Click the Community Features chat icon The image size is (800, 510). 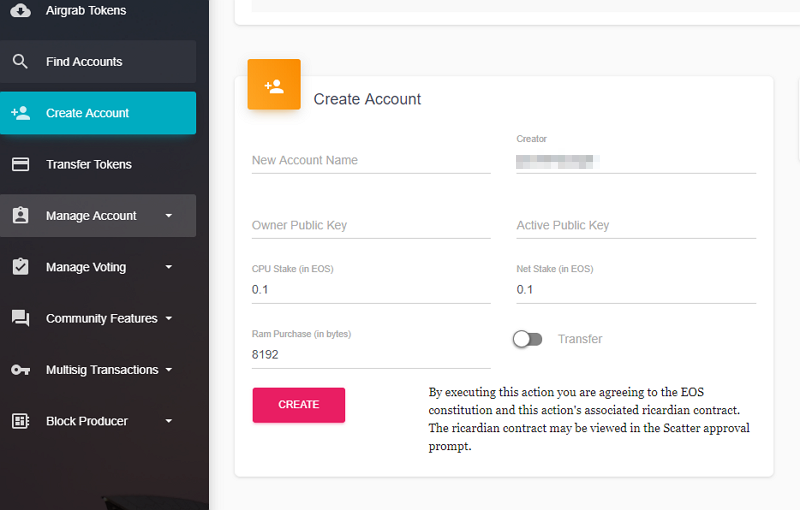click(20, 318)
